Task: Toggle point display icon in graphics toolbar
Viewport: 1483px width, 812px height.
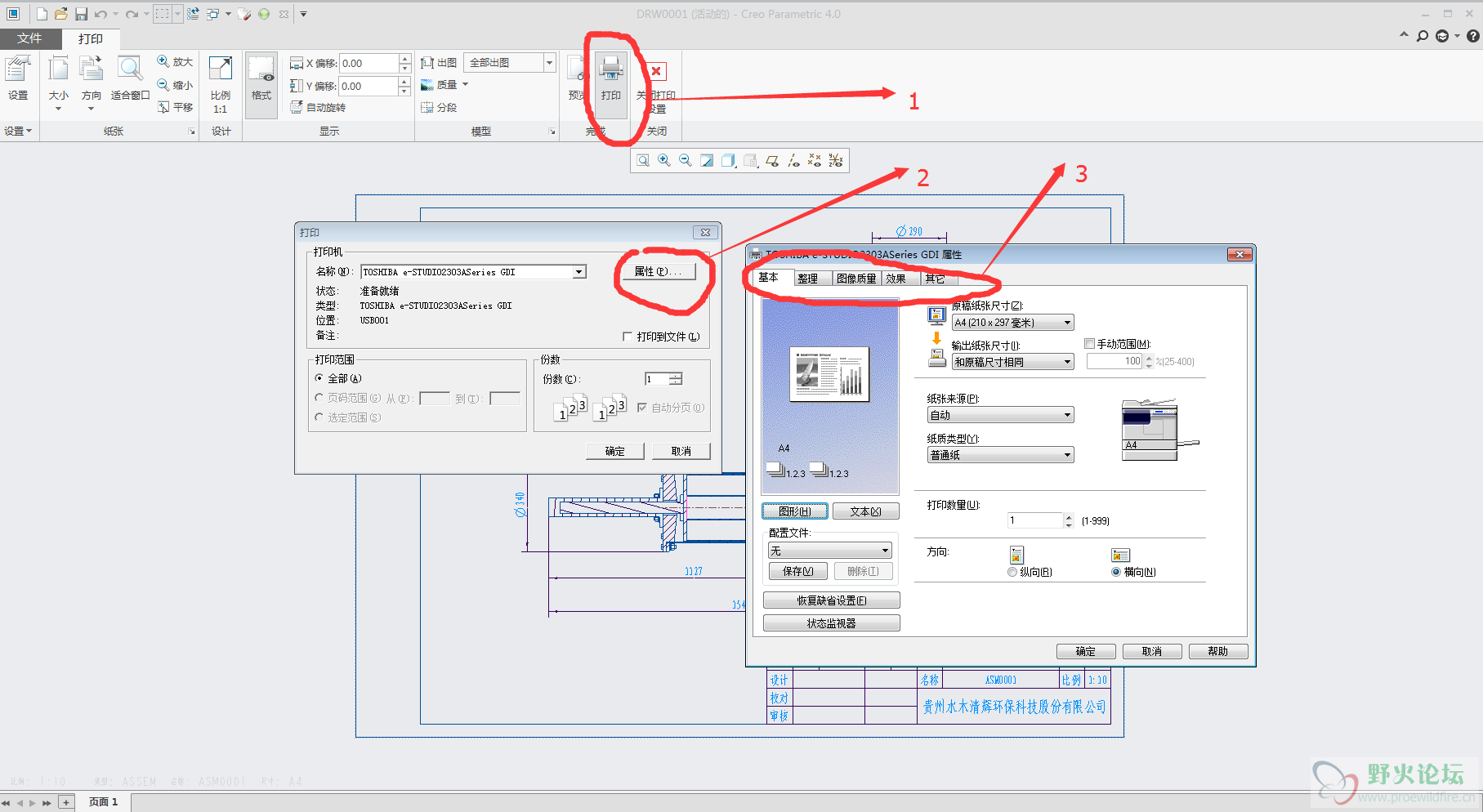Action: [x=815, y=161]
